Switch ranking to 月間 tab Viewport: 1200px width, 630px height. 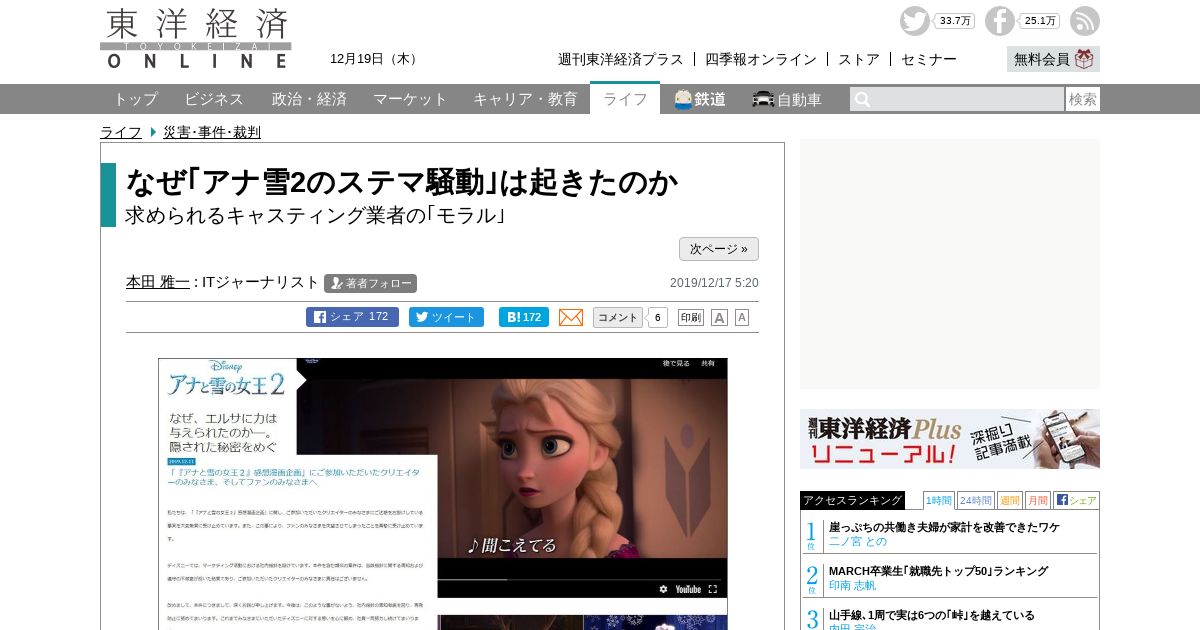[1038, 500]
